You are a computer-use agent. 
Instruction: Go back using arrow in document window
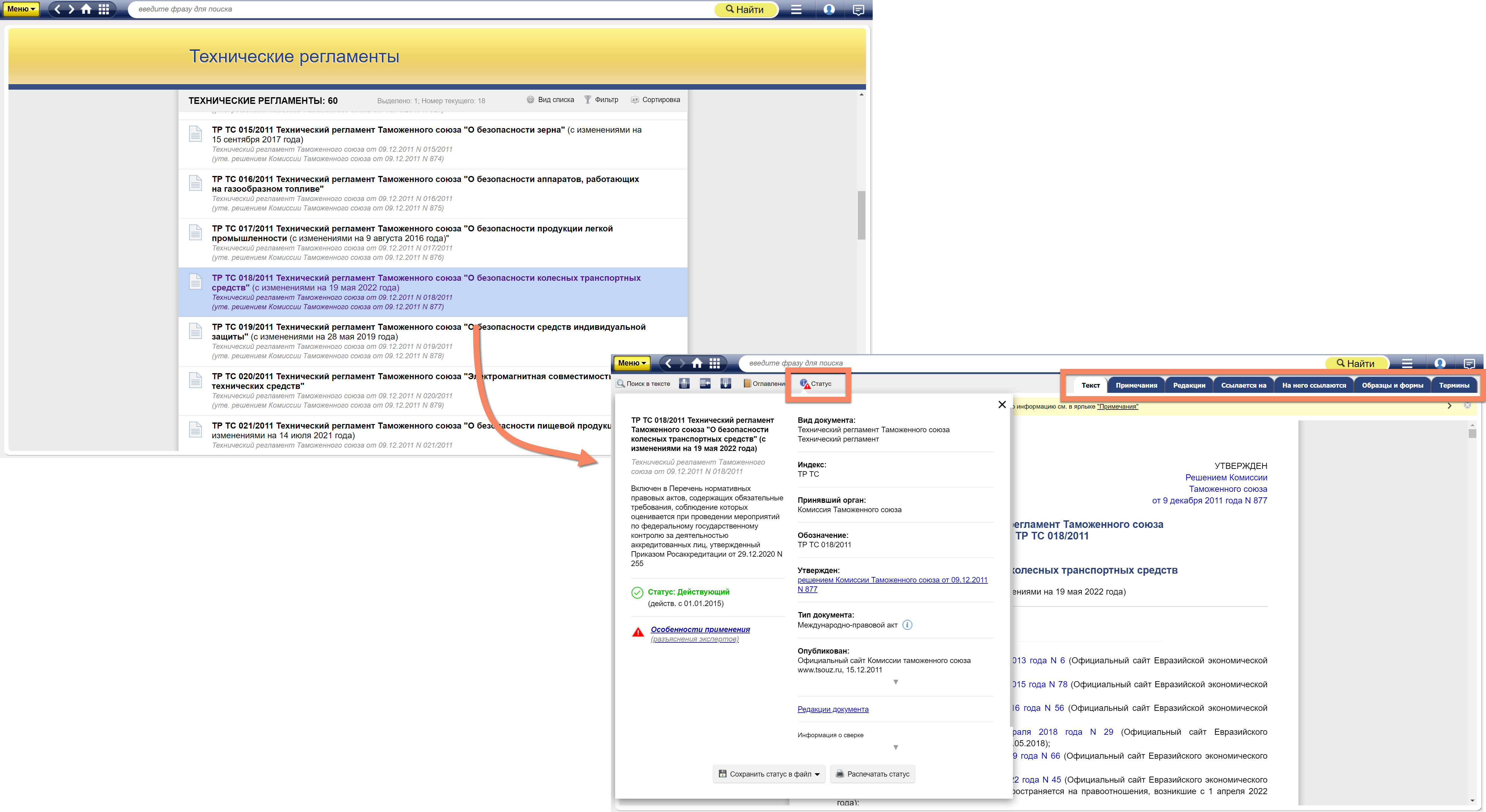[x=668, y=363]
